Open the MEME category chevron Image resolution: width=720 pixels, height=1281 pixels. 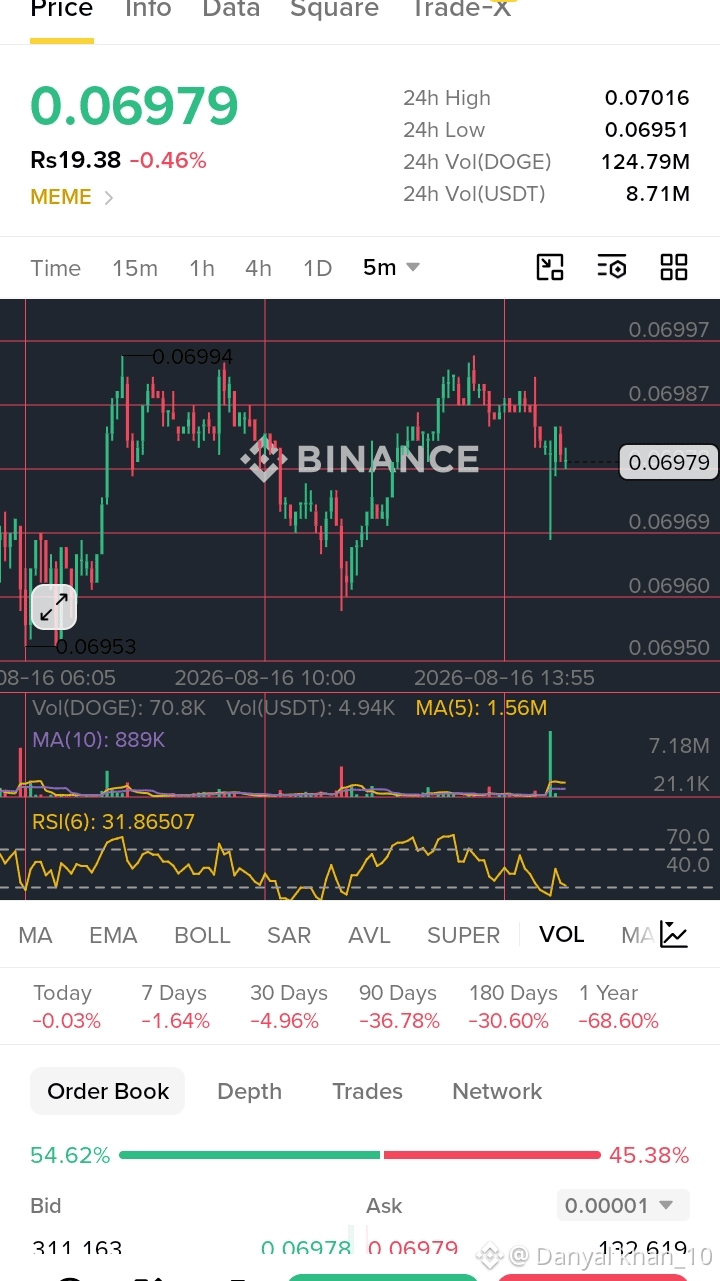click(108, 198)
